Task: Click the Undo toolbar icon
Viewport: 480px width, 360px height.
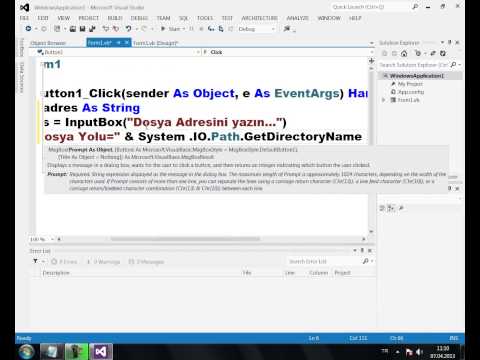Action: (128, 29)
